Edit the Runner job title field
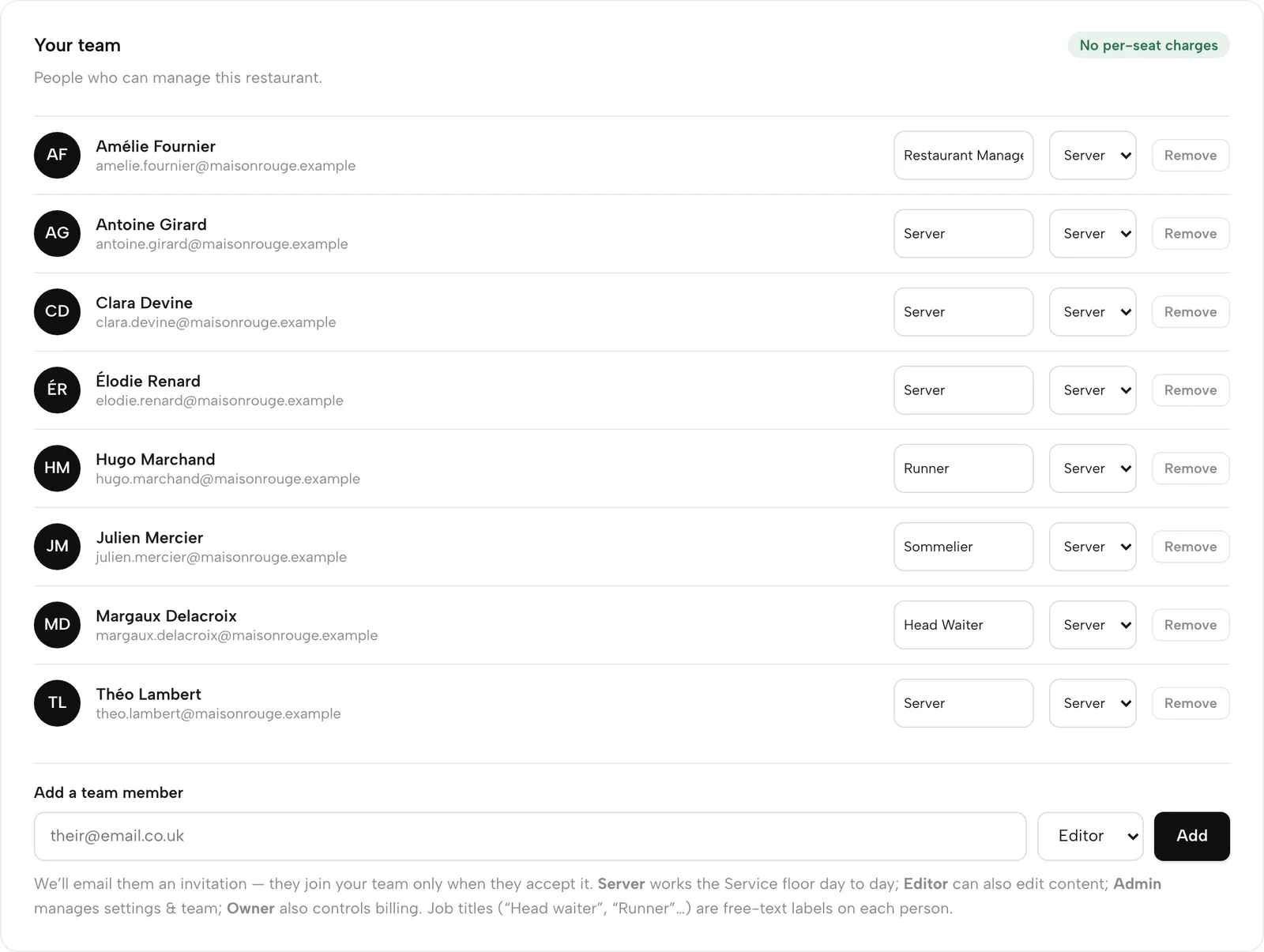Screen dimensions: 1264x952 (963, 468)
